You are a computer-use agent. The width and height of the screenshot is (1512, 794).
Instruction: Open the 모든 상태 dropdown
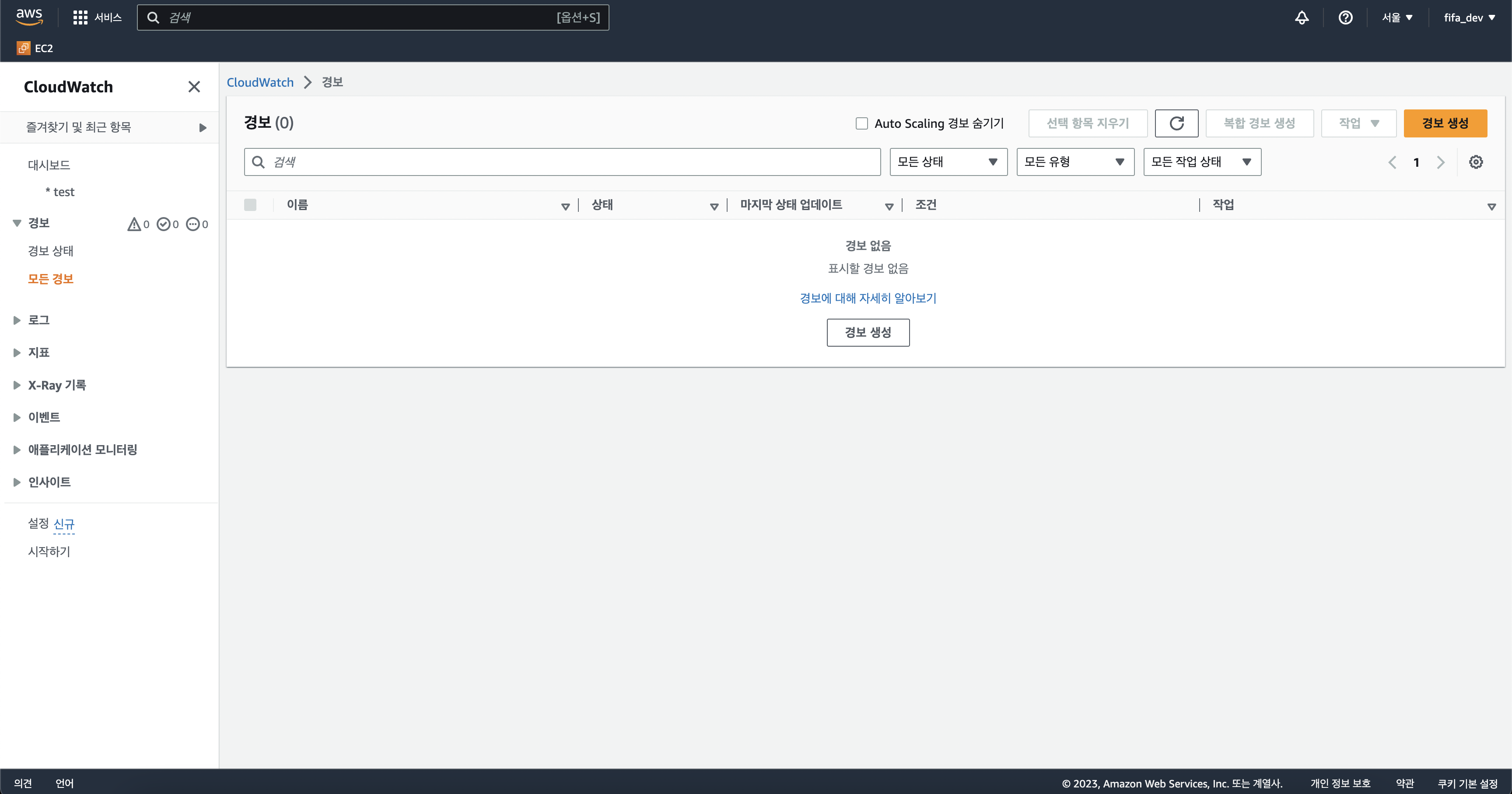[x=948, y=162]
